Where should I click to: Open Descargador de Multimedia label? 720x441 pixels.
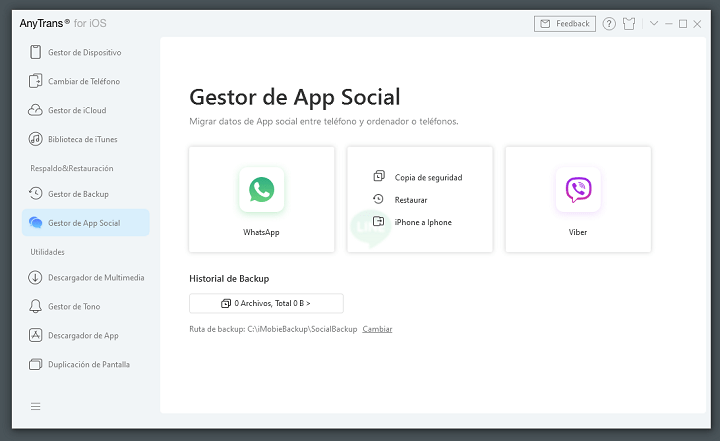96,277
